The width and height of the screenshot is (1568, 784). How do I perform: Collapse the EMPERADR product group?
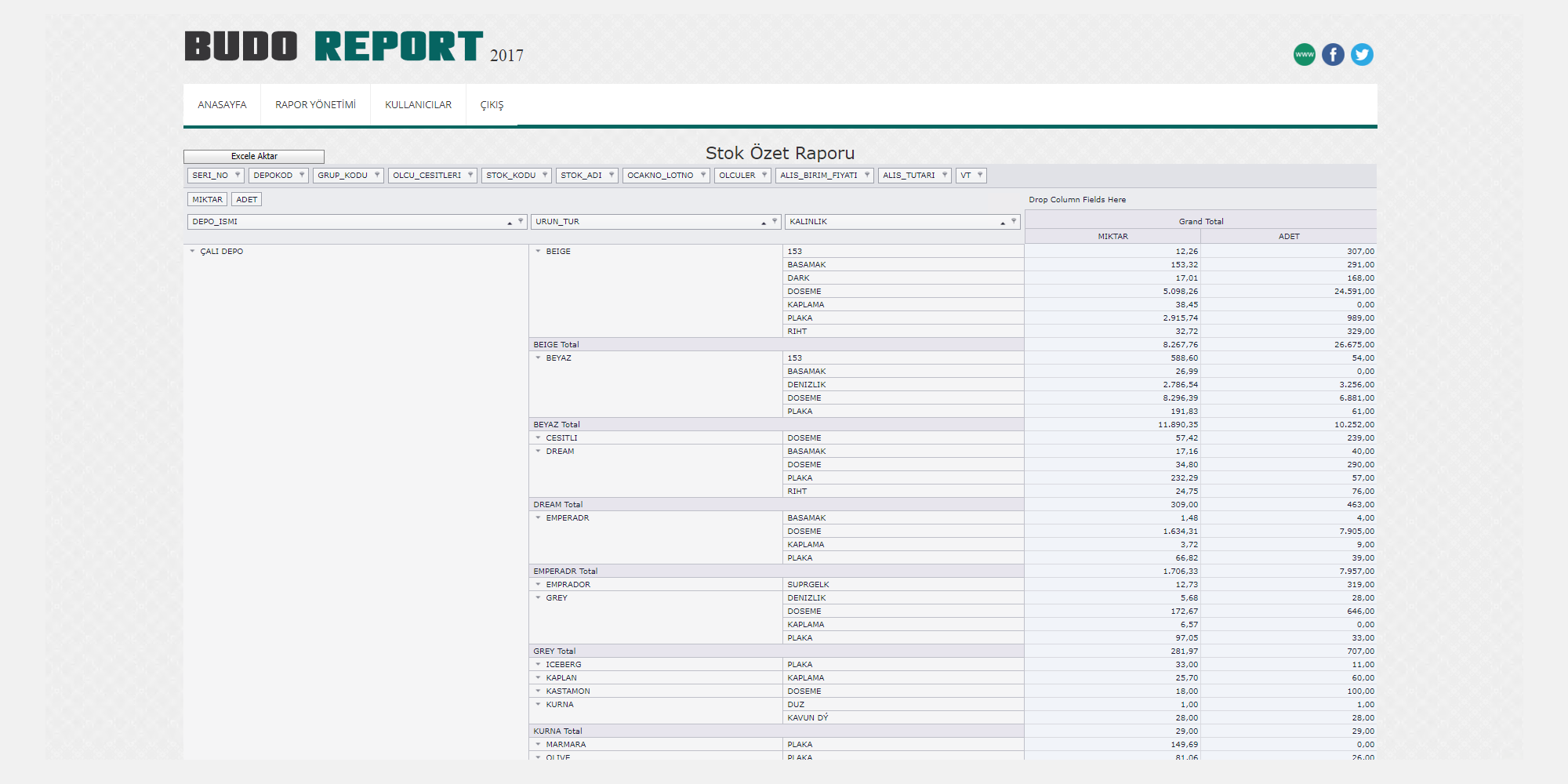538,518
